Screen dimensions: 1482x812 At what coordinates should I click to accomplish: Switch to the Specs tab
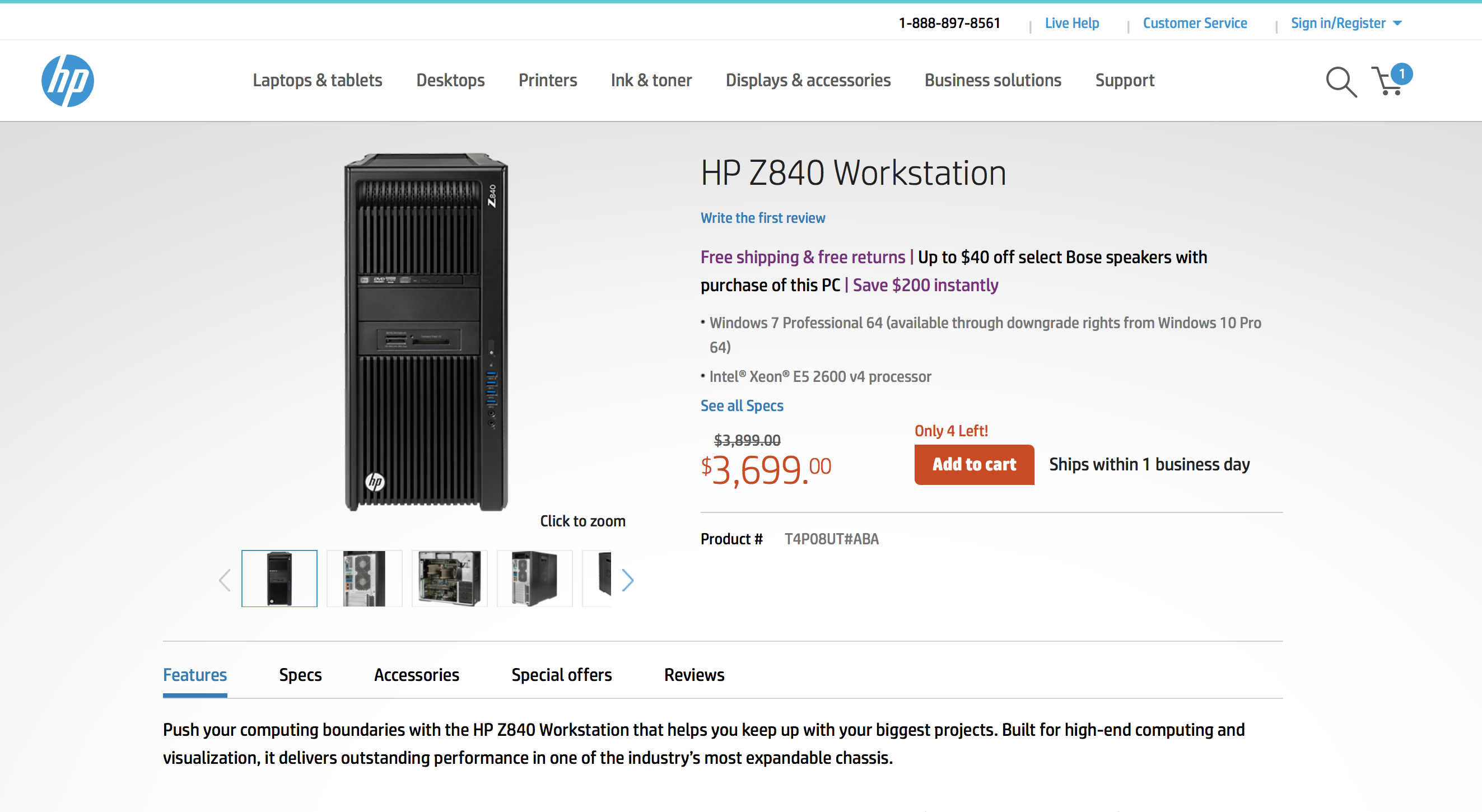pos(300,675)
